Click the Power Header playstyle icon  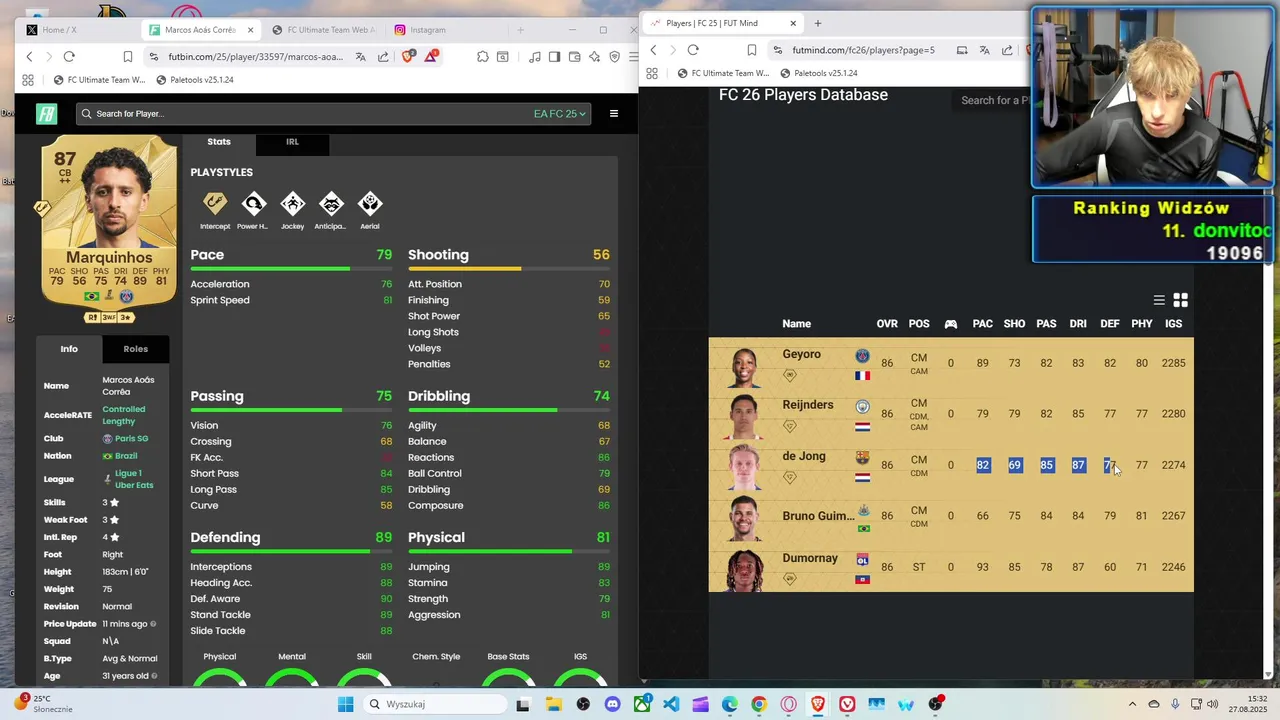(x=254, y=204)
